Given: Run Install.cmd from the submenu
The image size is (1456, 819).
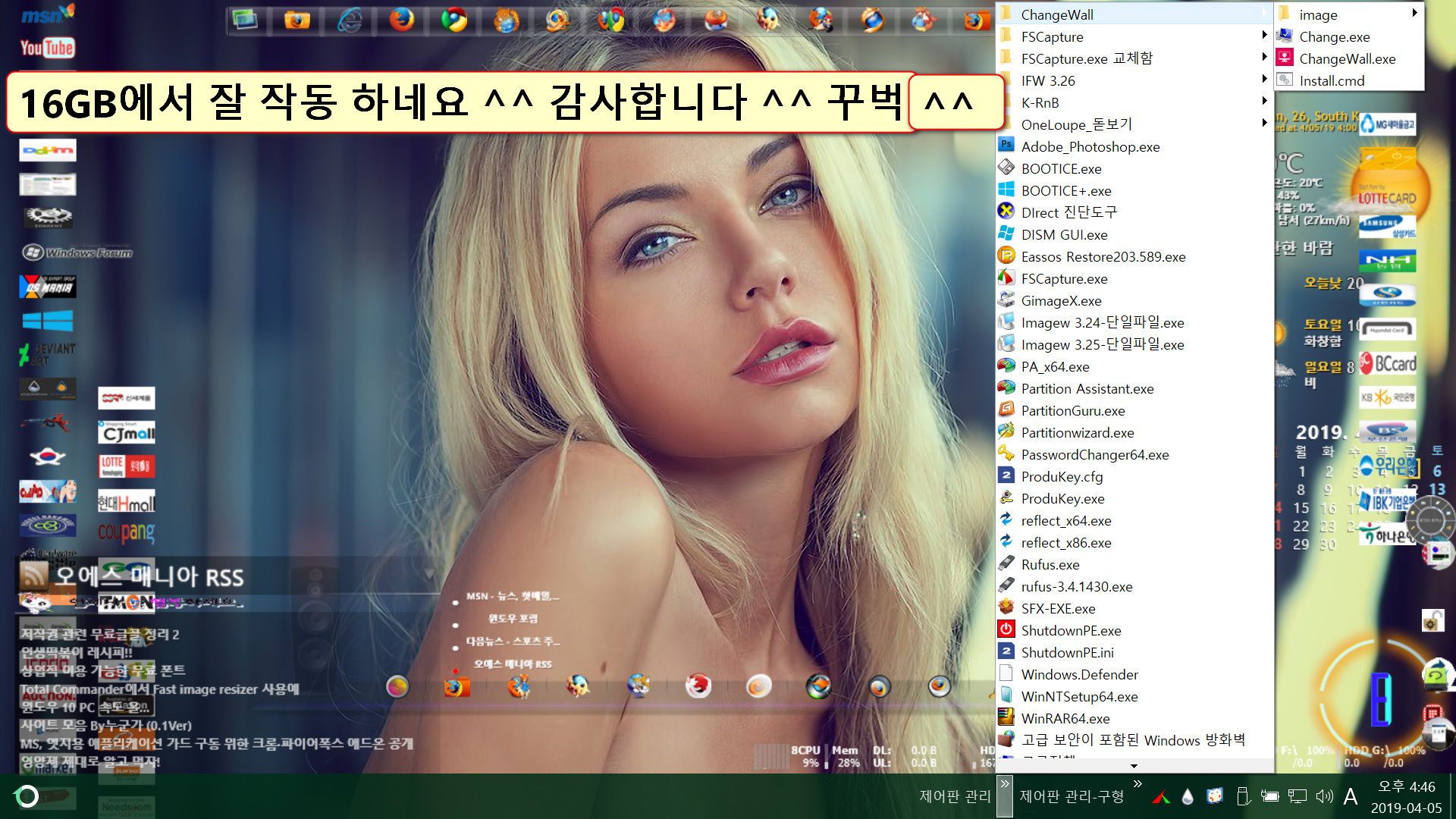Looking at the screenshot, I should 1348,80.
